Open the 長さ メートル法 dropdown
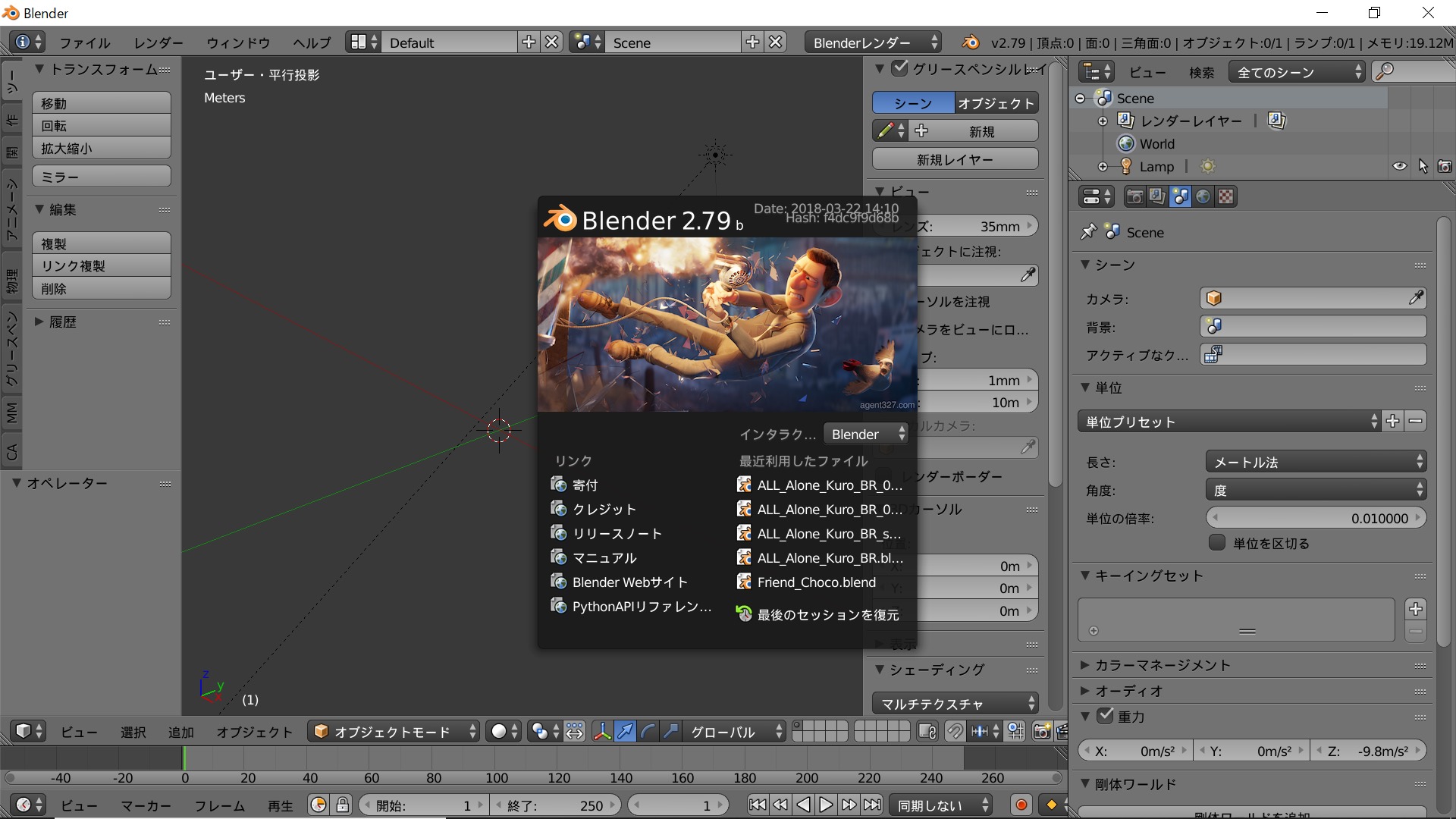Viewport: 1456px width, 819px height. (x=1315, y=462)
